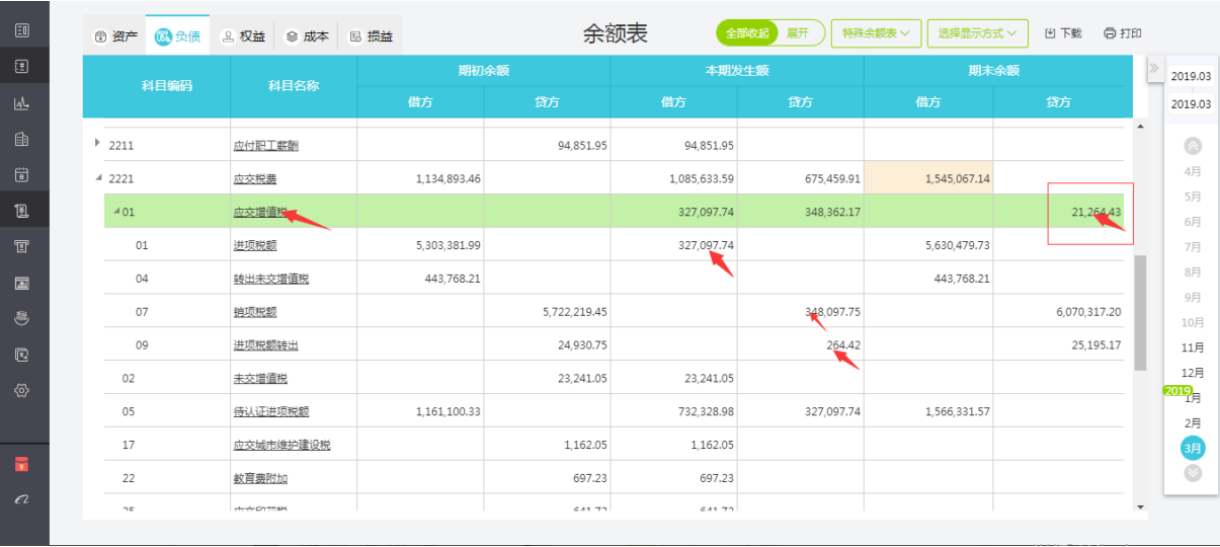Click the double down-arrow below 3月
The width and height of the screenshot is (1220, 547).
click(1192, 472)
